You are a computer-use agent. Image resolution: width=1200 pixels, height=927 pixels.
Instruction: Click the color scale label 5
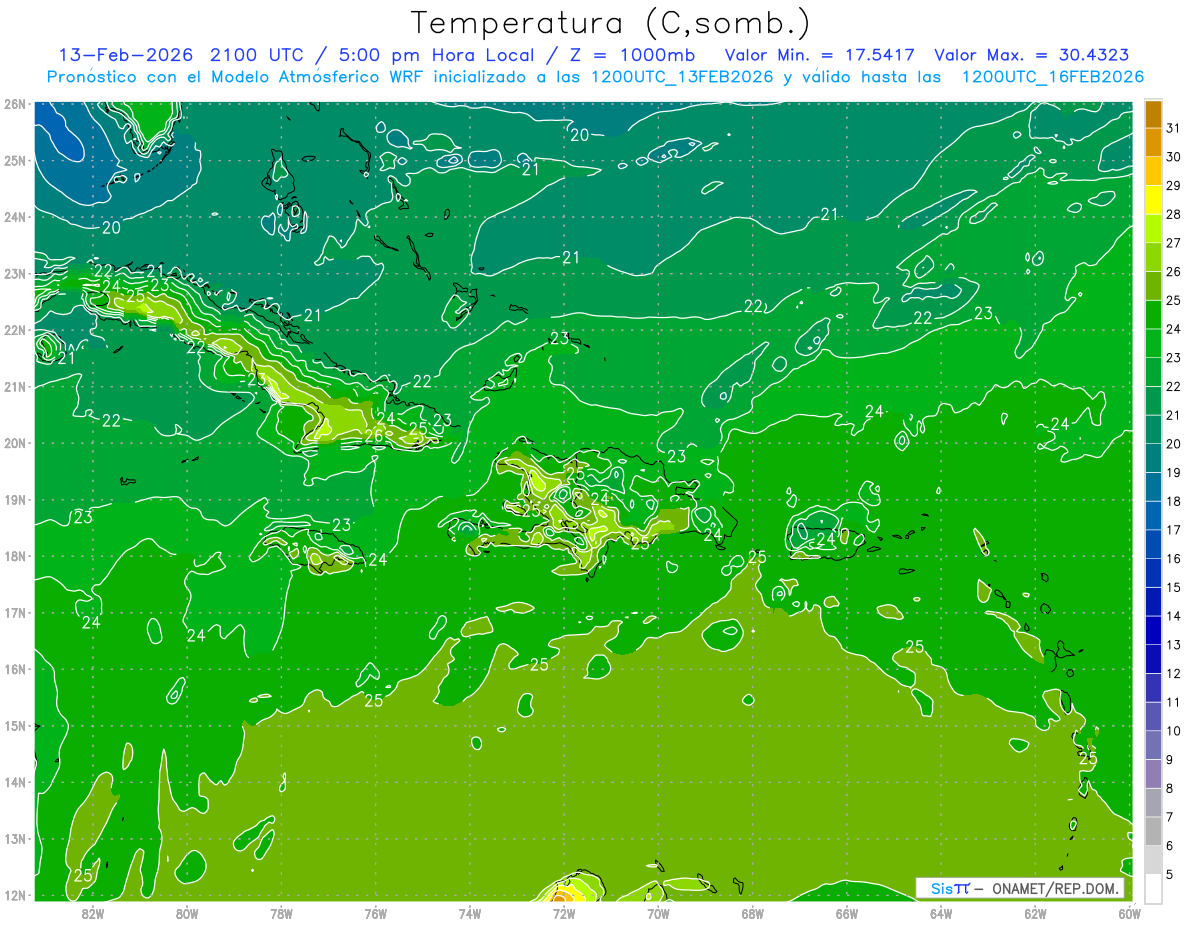pyautogui.click(x=1171, y=874)
